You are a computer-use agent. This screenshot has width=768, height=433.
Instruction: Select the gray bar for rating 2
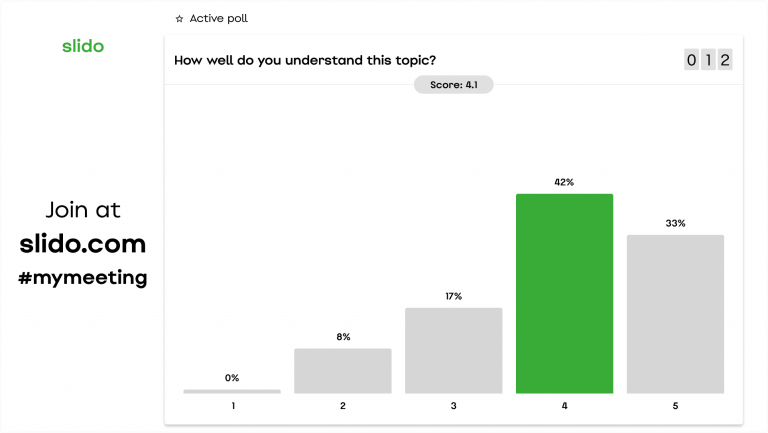[342, 370]
